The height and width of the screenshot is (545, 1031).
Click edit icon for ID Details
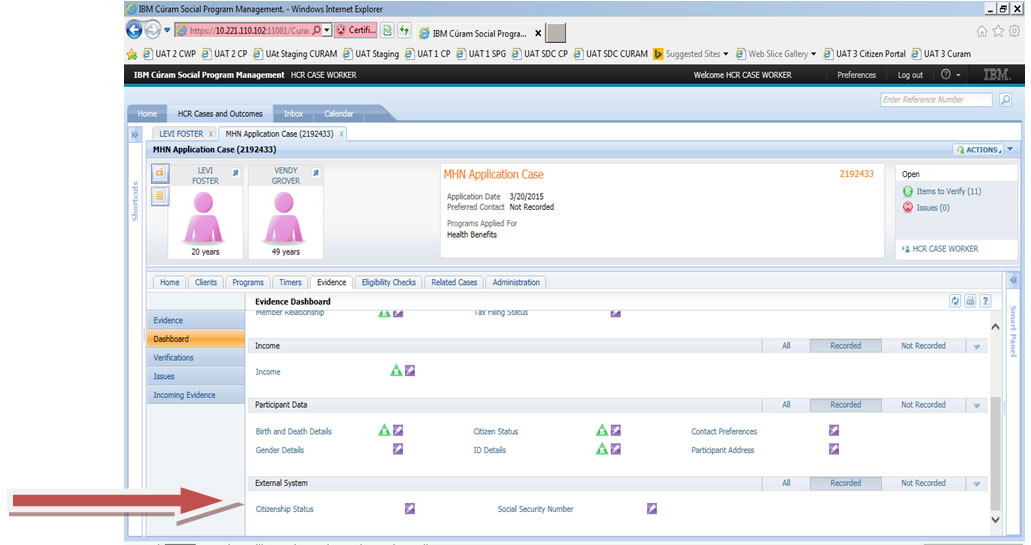(615, 449)
